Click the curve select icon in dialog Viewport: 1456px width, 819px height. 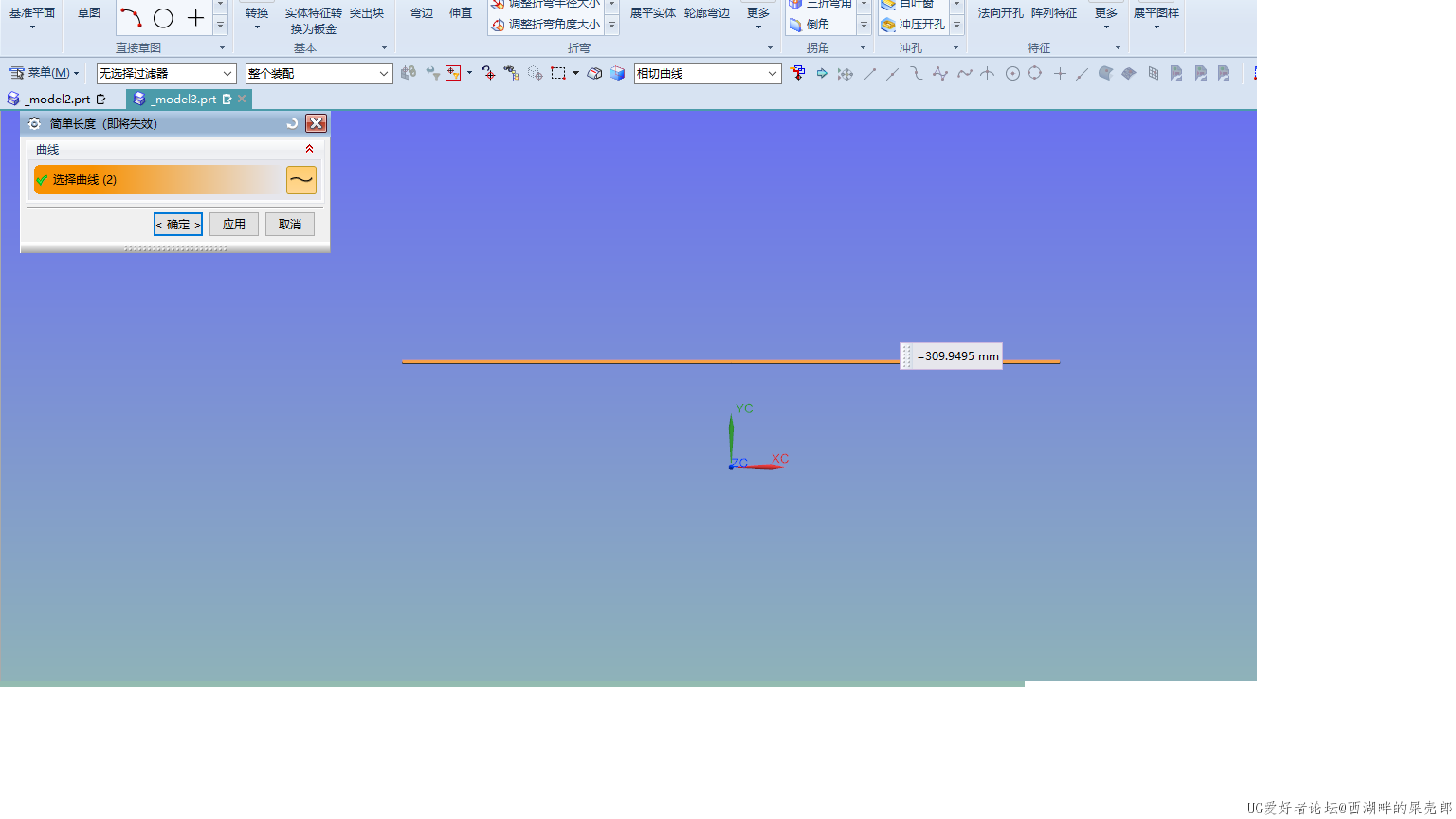pos(300,180)
